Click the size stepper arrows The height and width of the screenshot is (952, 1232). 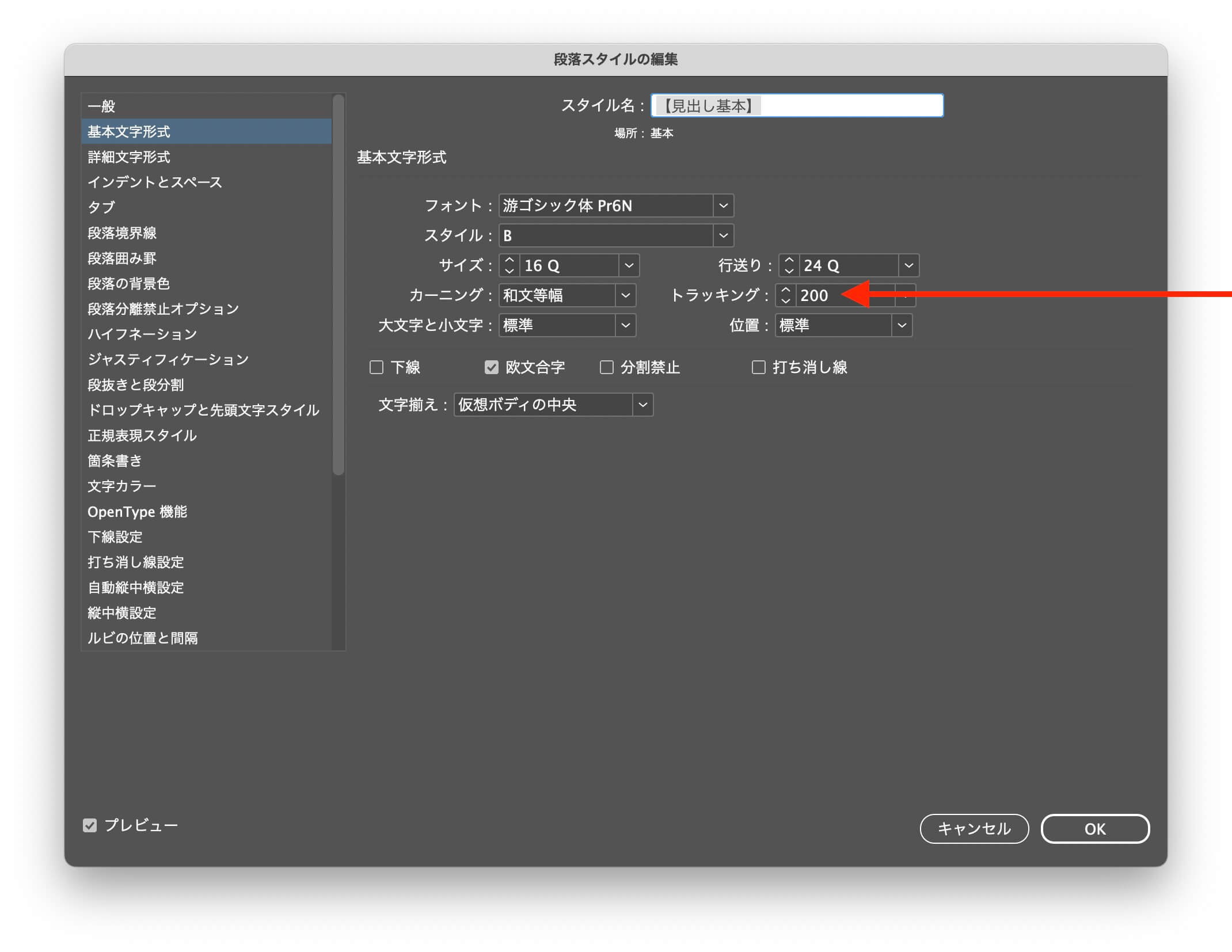tap(509, 265)
